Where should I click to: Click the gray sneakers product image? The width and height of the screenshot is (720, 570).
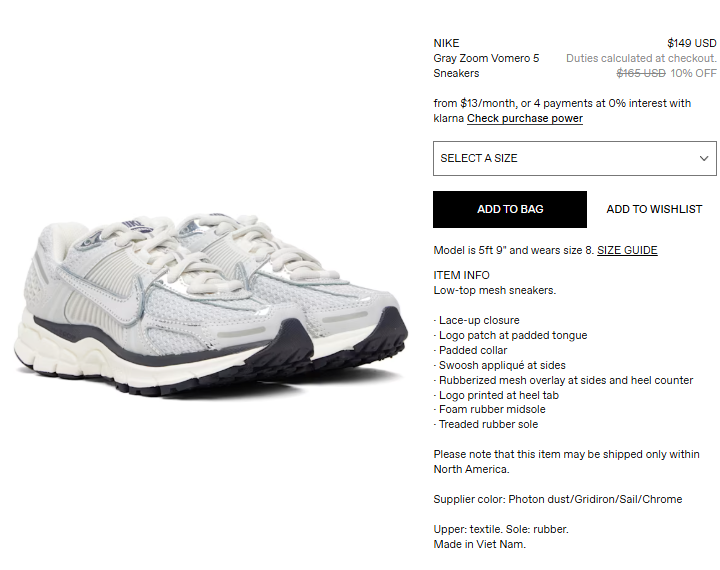tap(211, 303)
